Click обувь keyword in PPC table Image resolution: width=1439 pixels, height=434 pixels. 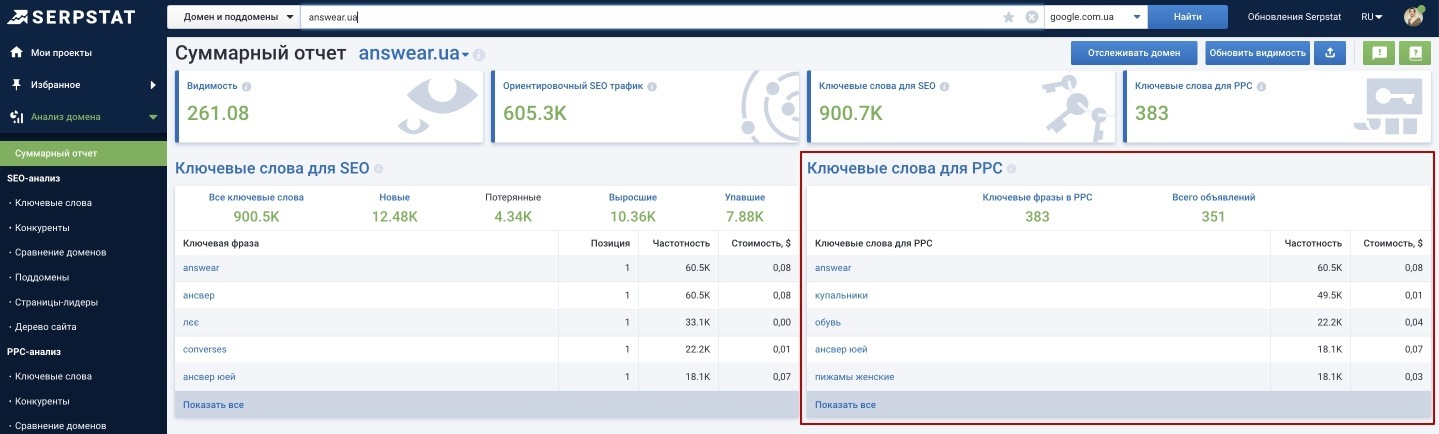pos(828,322)
